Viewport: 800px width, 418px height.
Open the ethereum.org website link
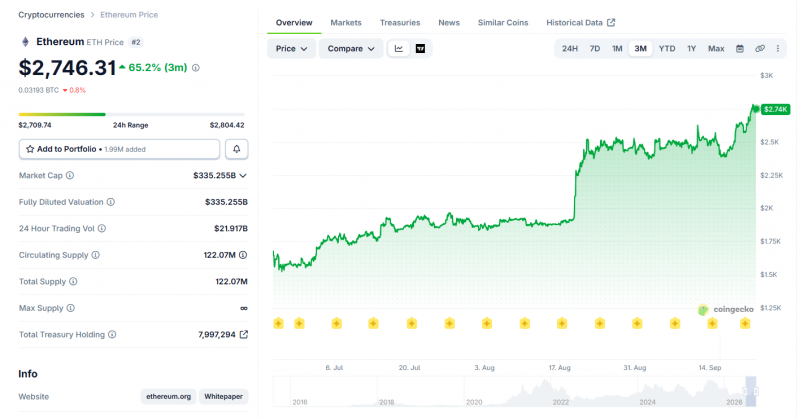tap(168, 397)
